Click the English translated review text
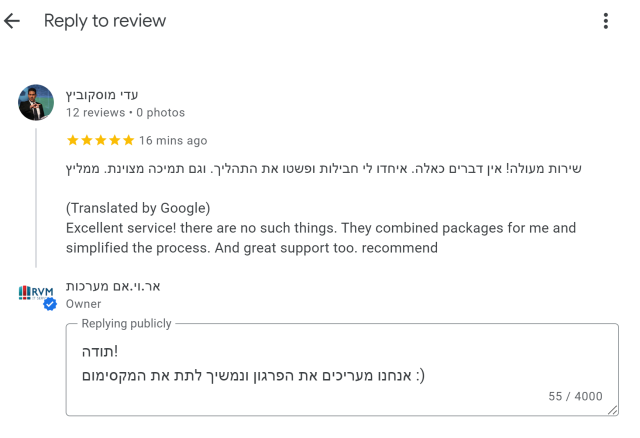Image resolution: width=640 pixels, height=438 pixels. point(321,238)
